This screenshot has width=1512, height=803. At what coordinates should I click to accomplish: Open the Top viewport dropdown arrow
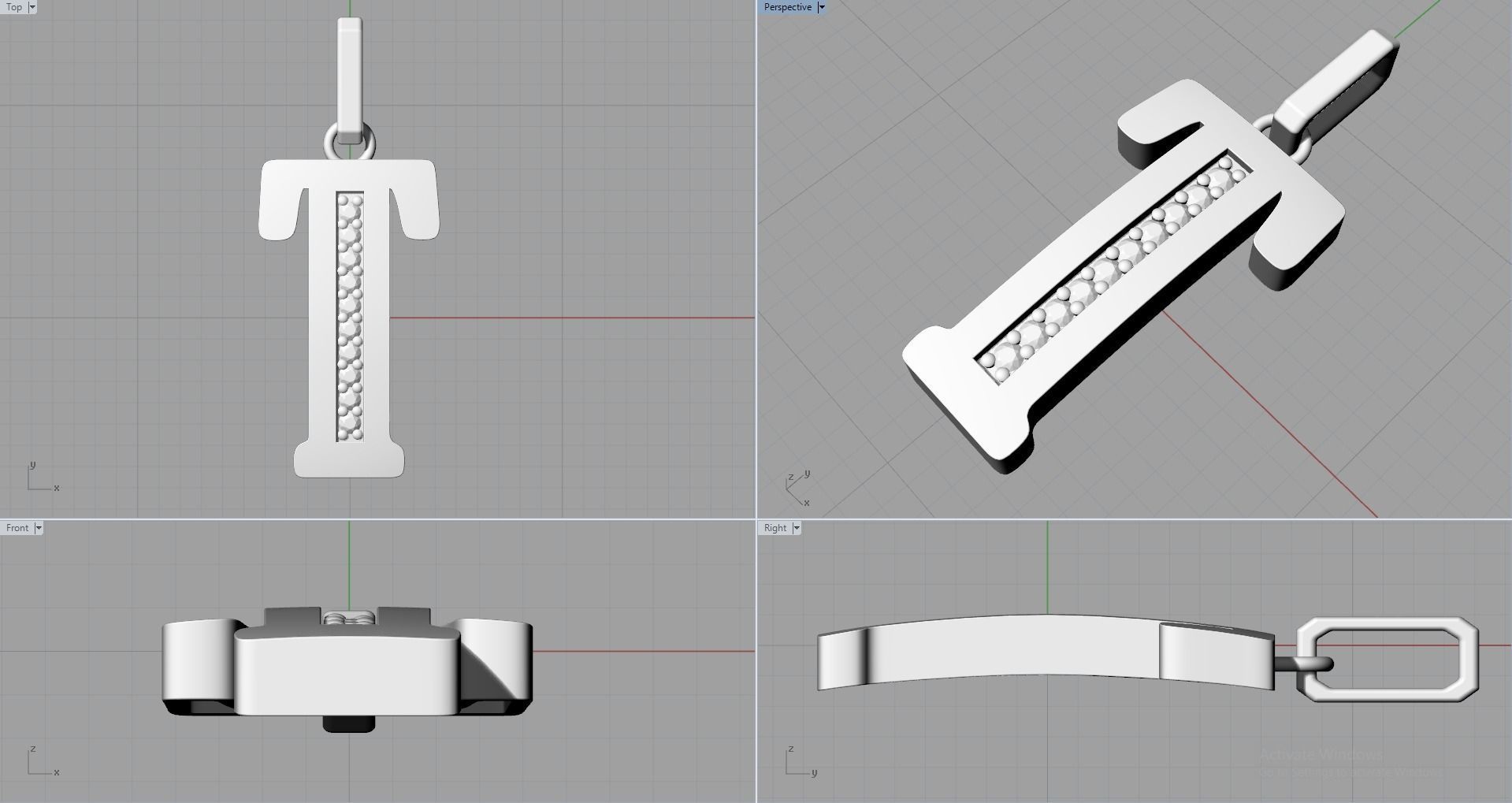point(32,7)
